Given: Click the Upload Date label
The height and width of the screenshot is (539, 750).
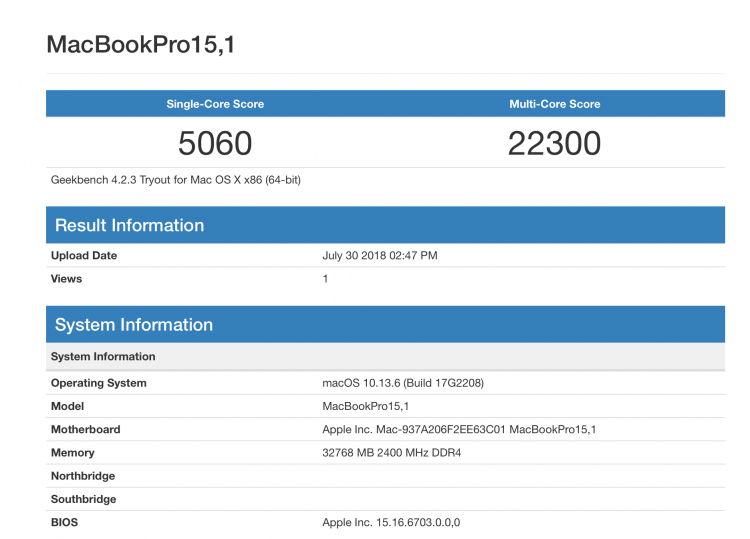Looking at the screenshot, I should tap(84, 255).
